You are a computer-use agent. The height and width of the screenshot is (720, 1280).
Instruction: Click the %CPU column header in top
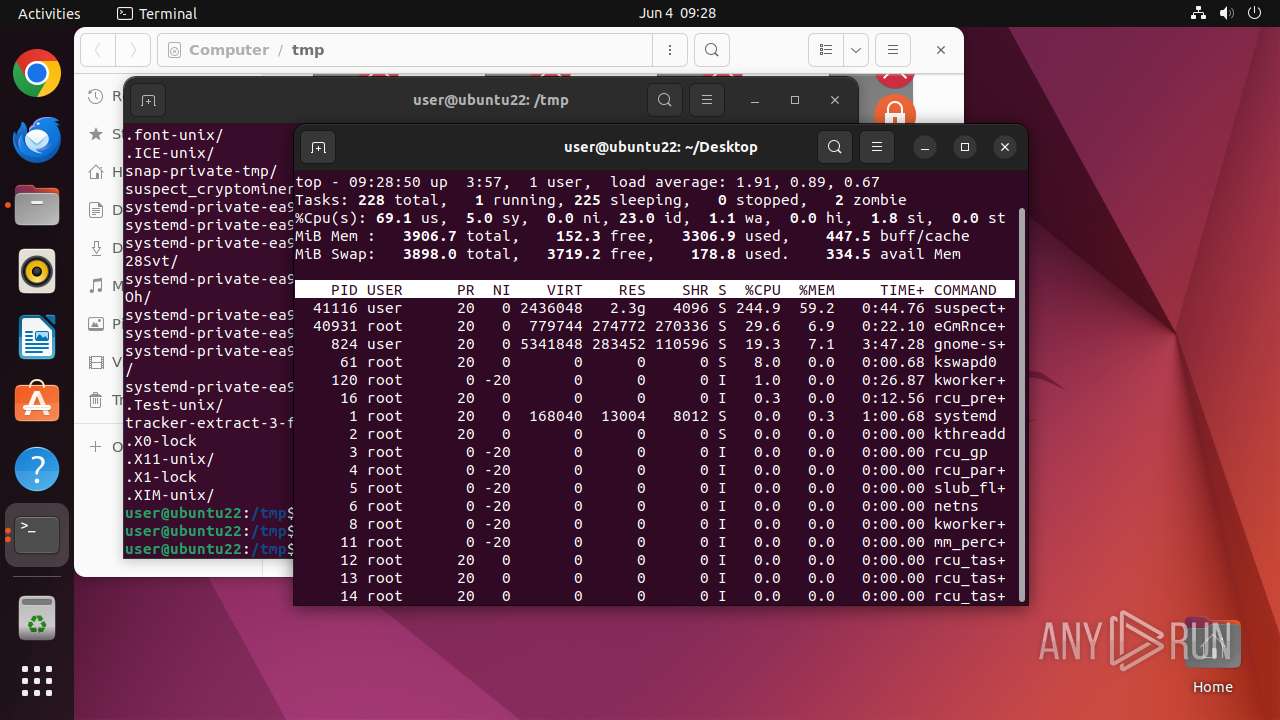click(x=761, y=290)
